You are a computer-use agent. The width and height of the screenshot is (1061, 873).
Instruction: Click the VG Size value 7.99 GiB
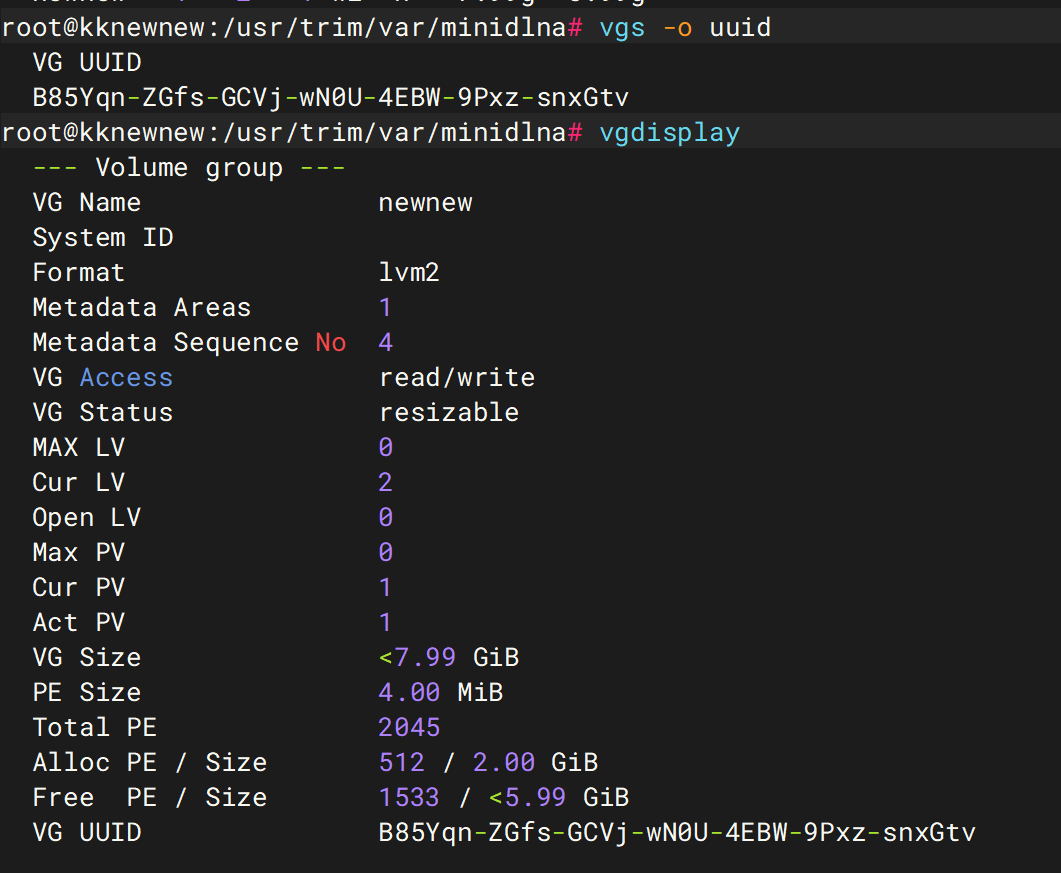(449, 658)
